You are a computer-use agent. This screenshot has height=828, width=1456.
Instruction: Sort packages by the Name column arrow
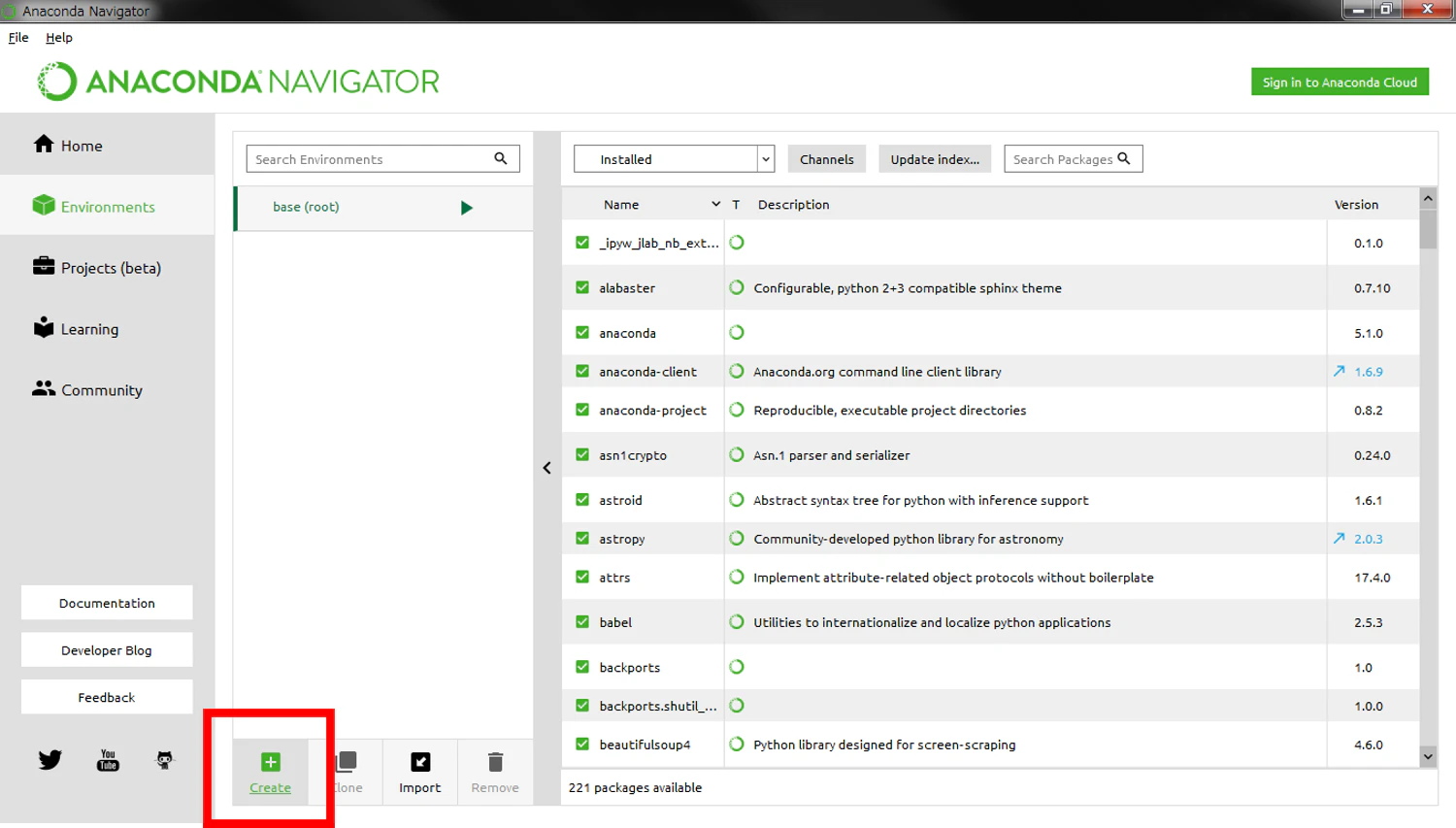click(x=715, y=204)
